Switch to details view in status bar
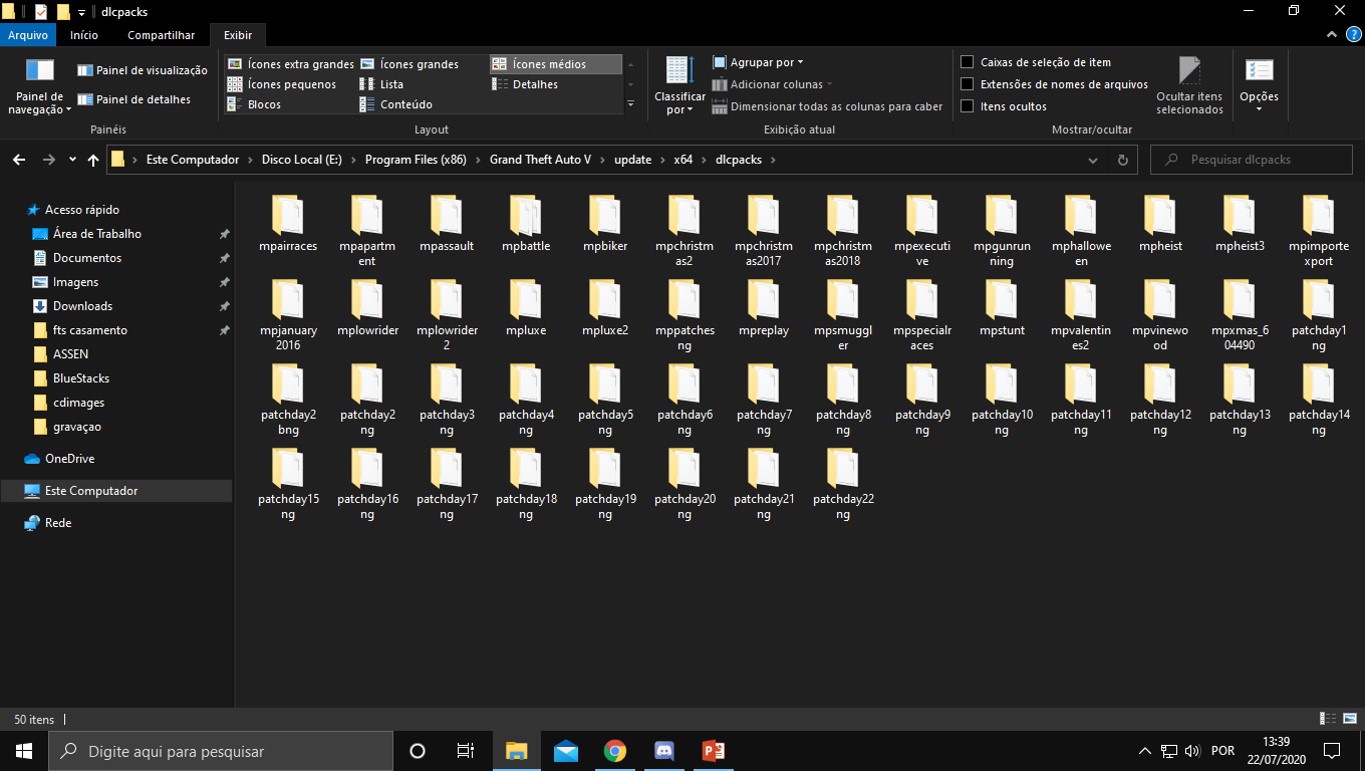 (1328, 718)
